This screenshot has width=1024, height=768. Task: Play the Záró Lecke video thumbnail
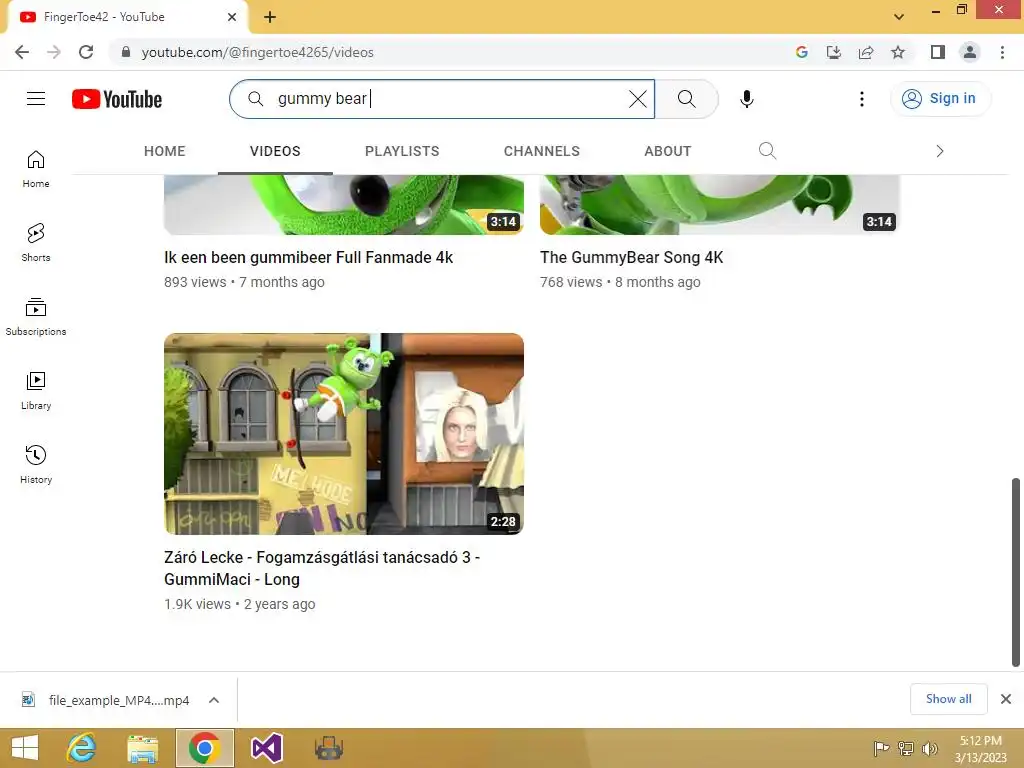click(x=344, y=434)
